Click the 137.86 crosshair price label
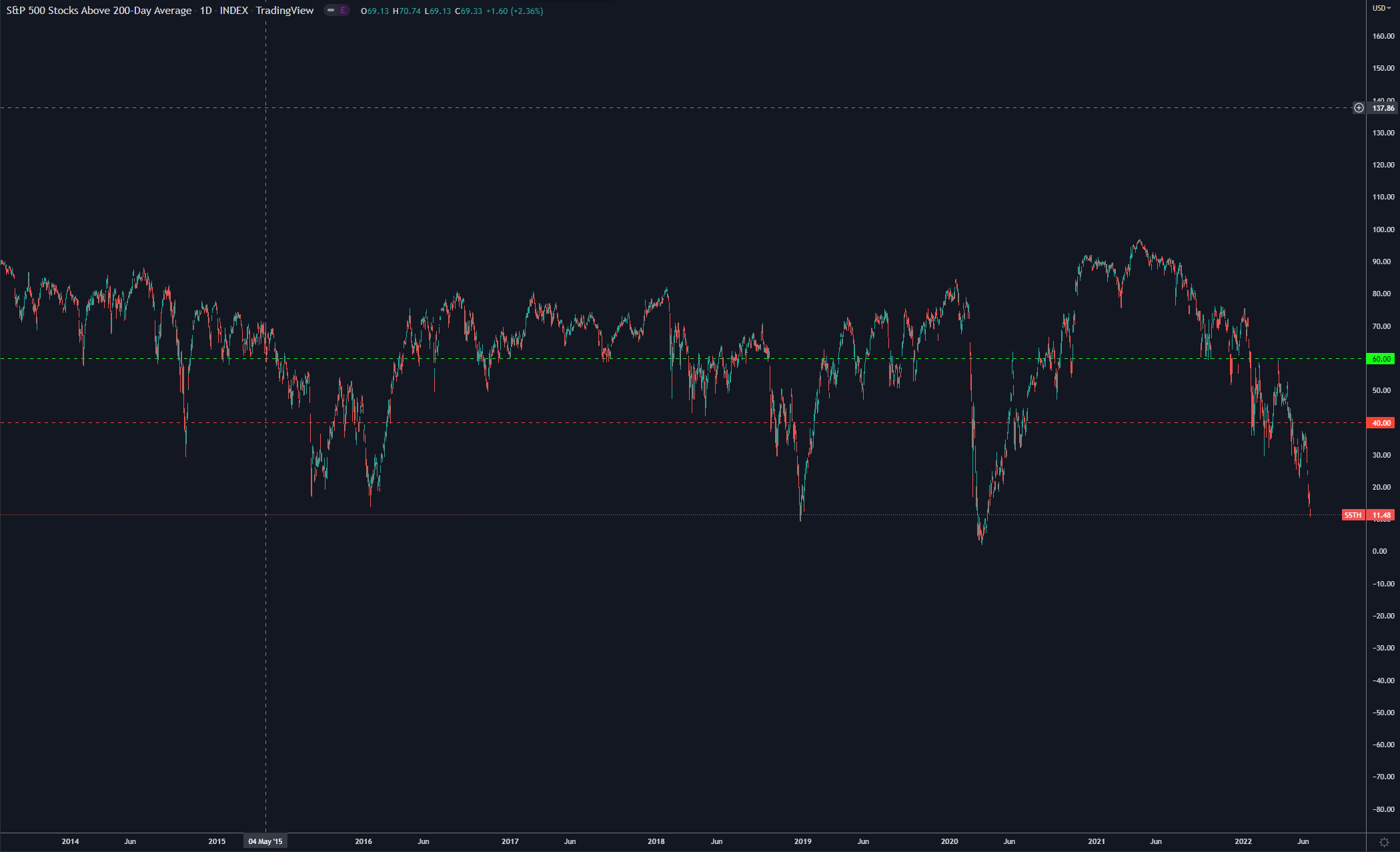 click(1383, 108)
